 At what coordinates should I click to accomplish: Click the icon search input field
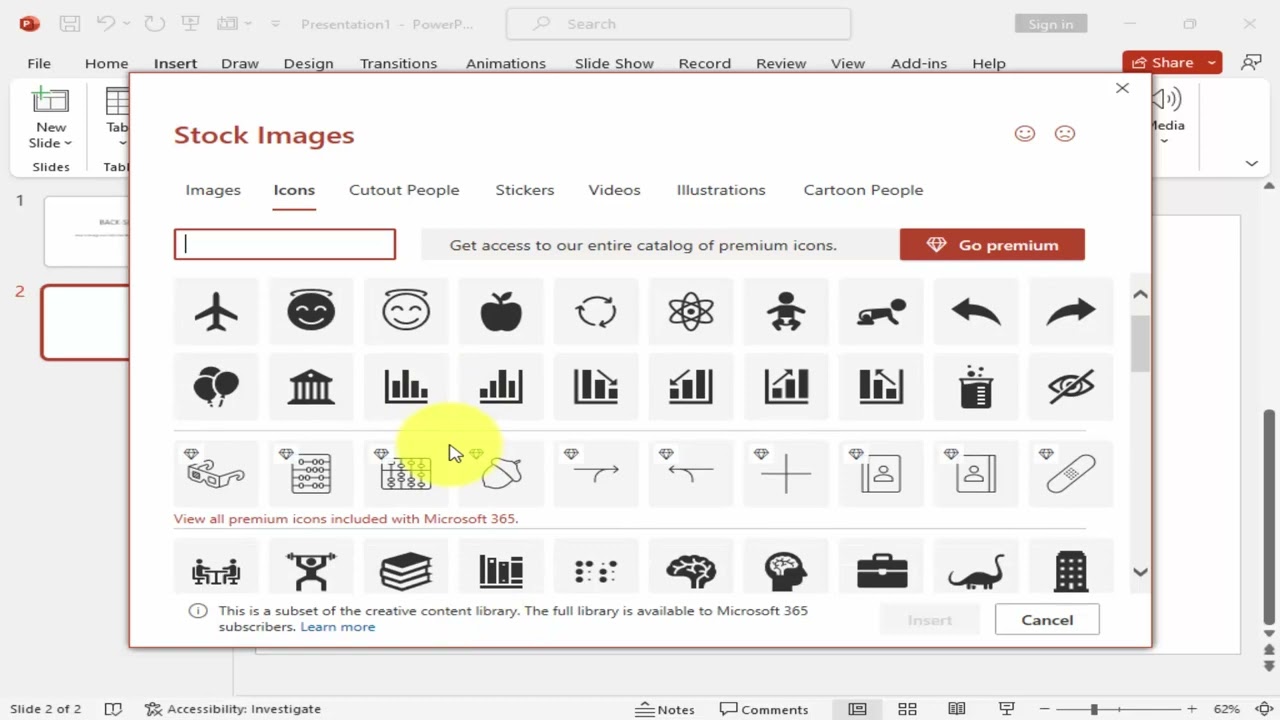pos(285,245)
